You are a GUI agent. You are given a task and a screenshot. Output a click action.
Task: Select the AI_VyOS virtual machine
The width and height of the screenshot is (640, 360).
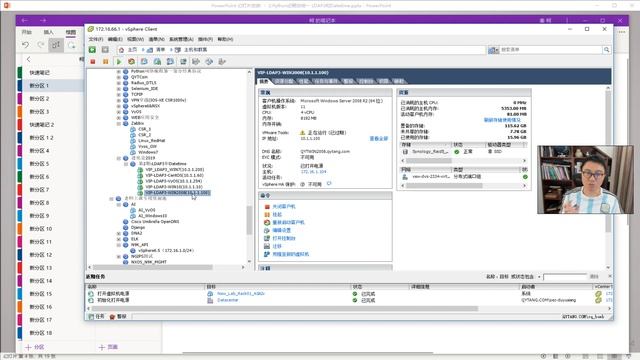coord(147,210)
